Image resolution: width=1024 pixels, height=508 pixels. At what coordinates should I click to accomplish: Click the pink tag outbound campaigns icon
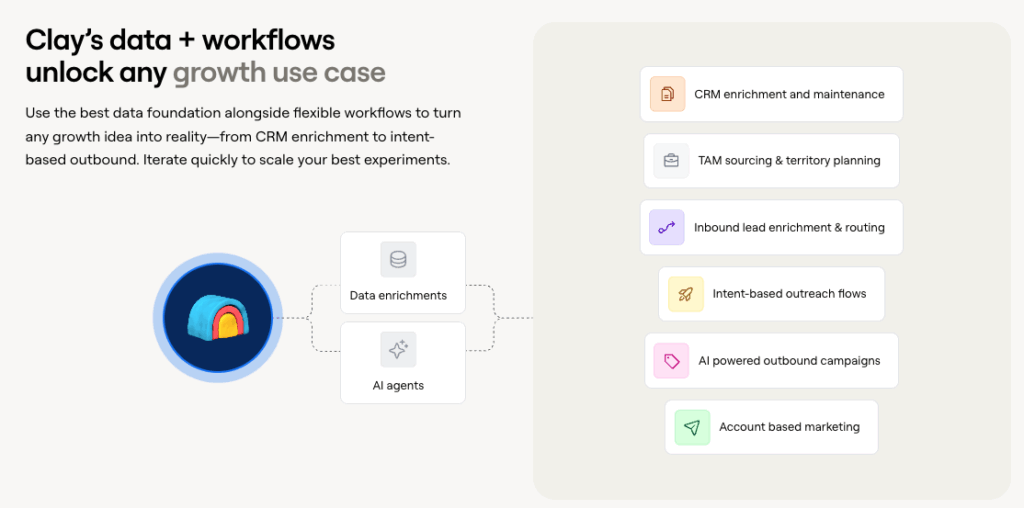[x=671, y=361]
